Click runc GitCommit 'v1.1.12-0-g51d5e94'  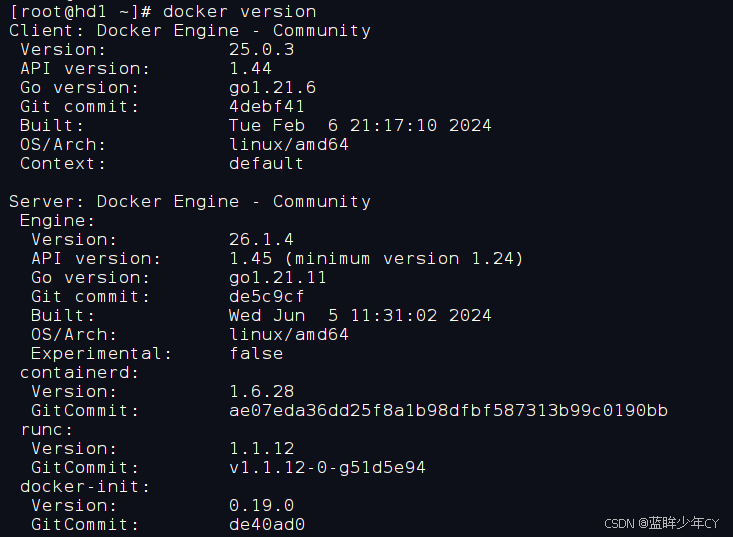coord(327,468)
